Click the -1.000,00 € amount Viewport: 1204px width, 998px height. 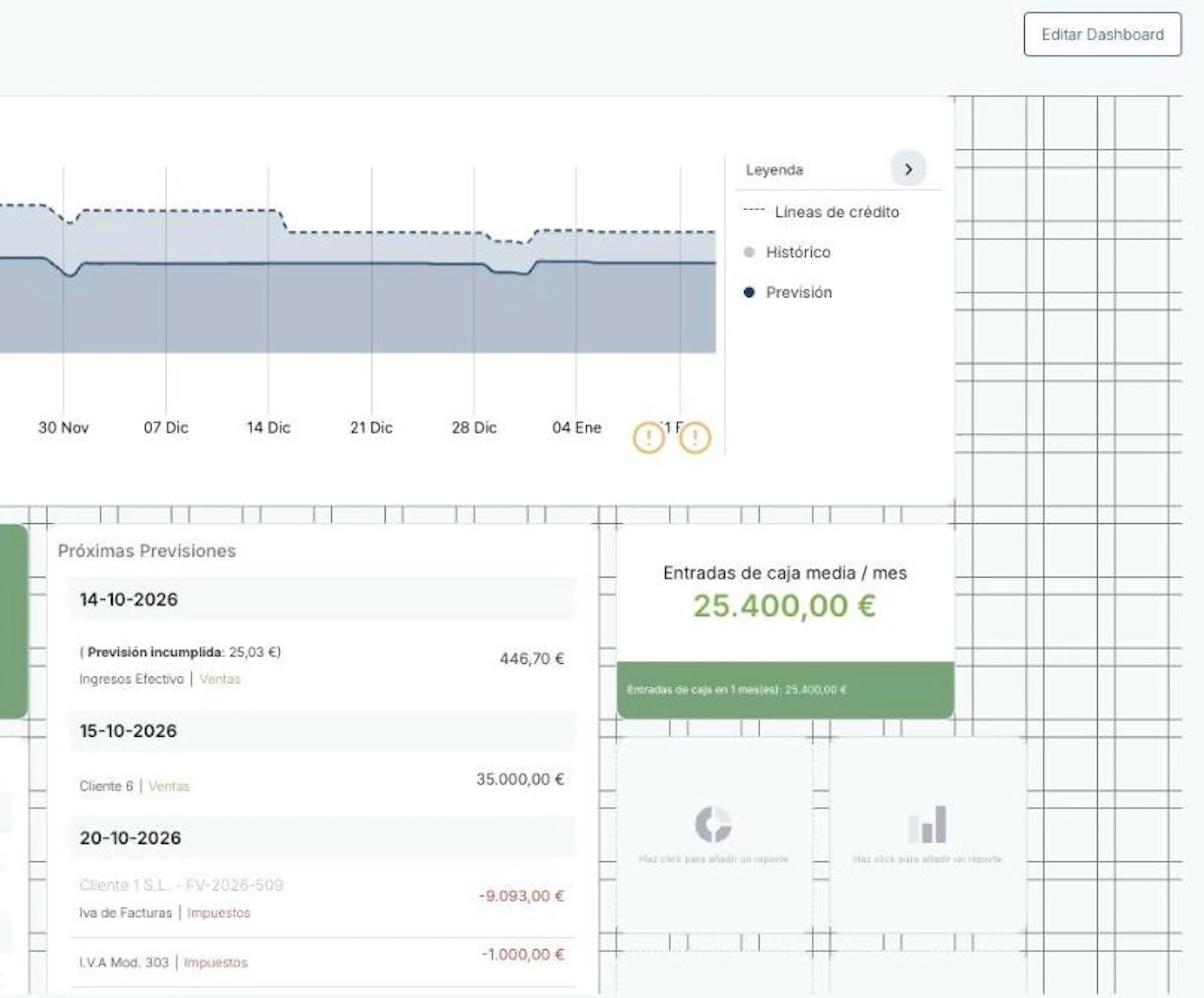[523, 954]
